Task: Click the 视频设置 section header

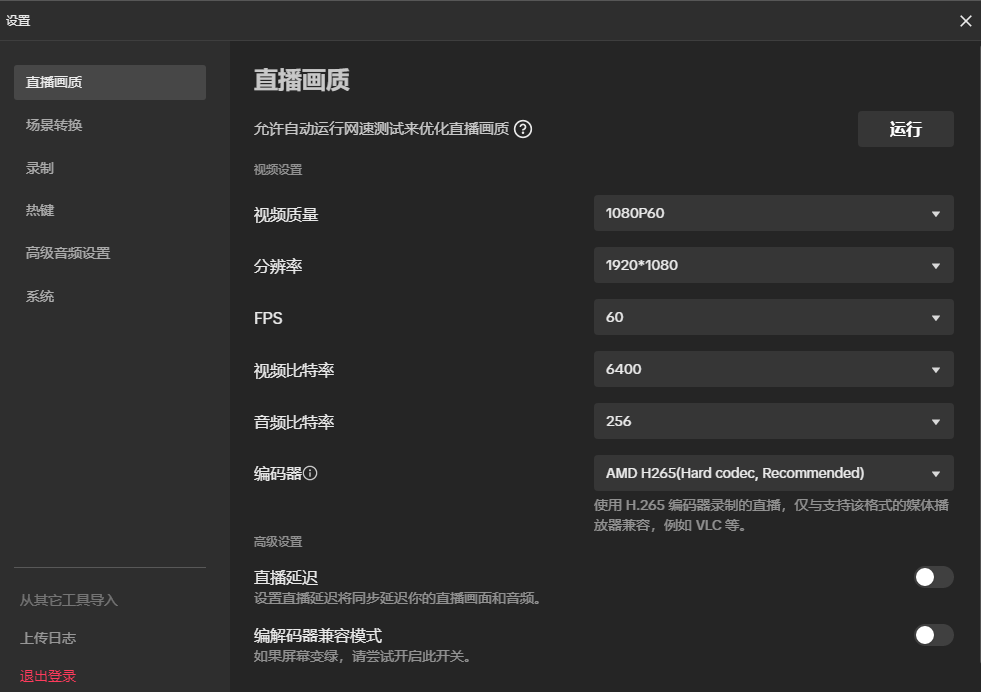Action: (278, 170)
